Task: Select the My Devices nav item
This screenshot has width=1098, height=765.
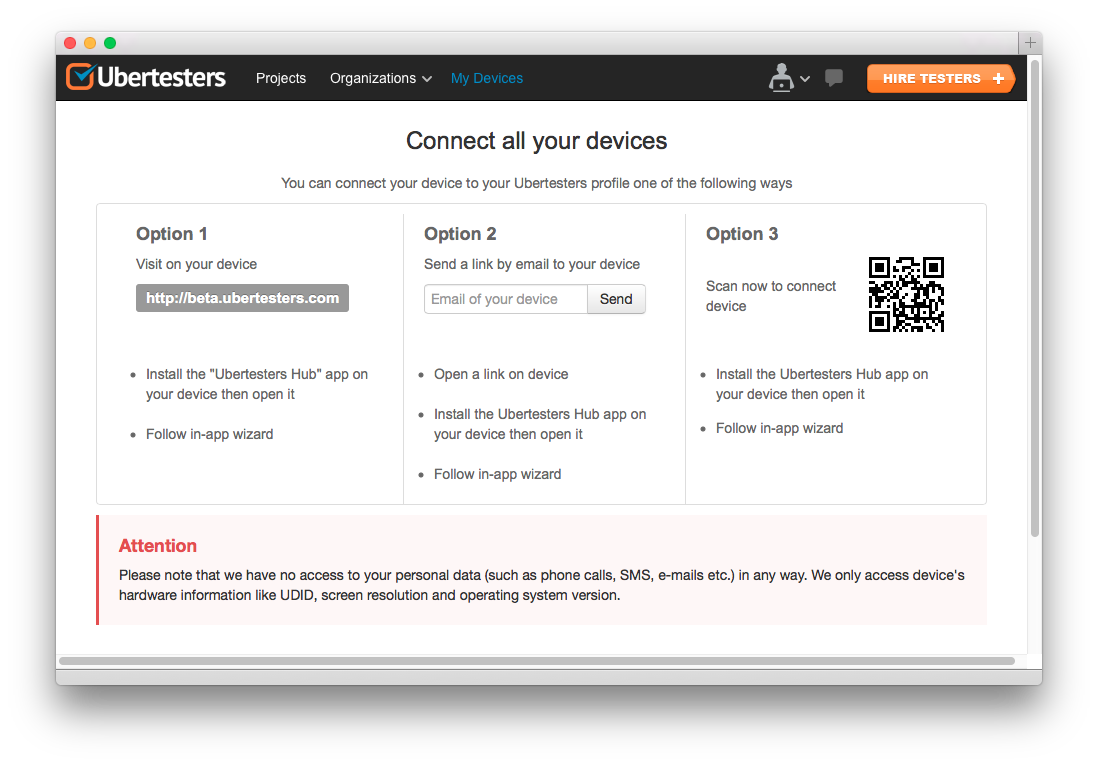Action: point(487,78)
